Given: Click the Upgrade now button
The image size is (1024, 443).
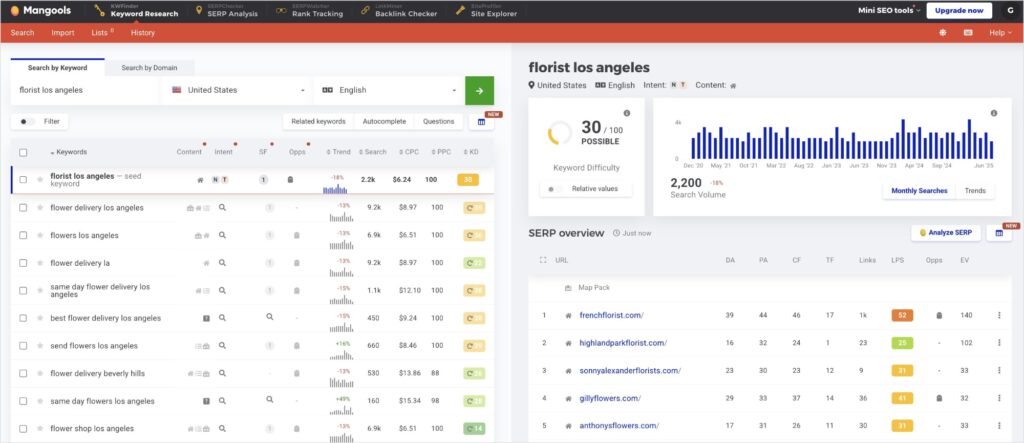Looking at the screenshot, I should pyautogui.click(x=959, y=10).
